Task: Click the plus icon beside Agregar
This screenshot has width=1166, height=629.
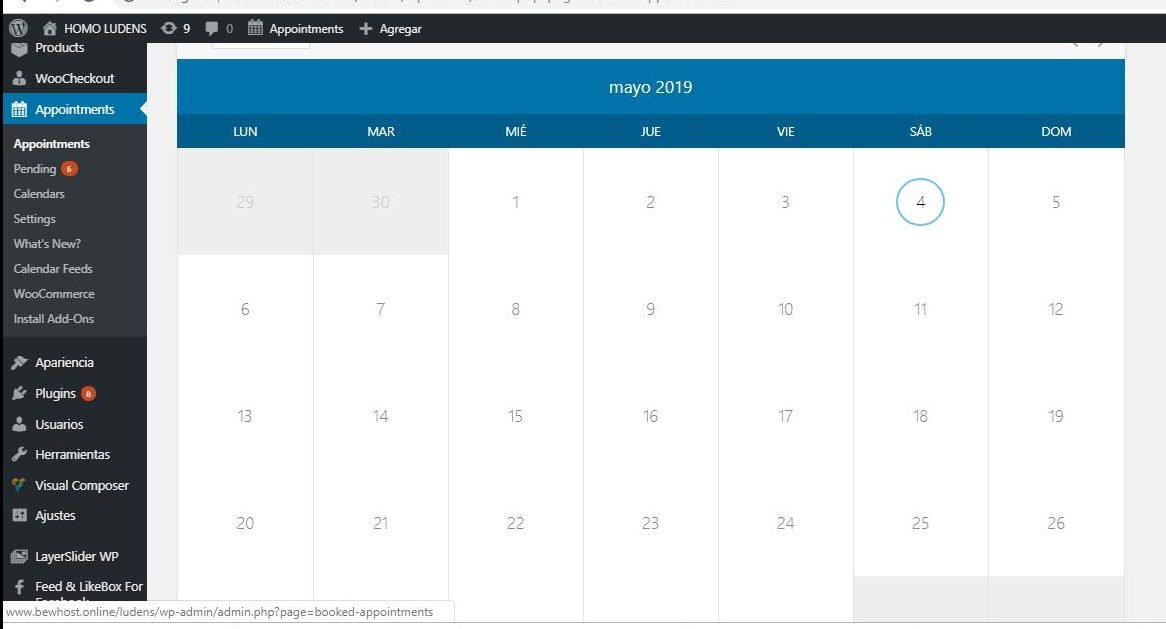Action: 365,28
